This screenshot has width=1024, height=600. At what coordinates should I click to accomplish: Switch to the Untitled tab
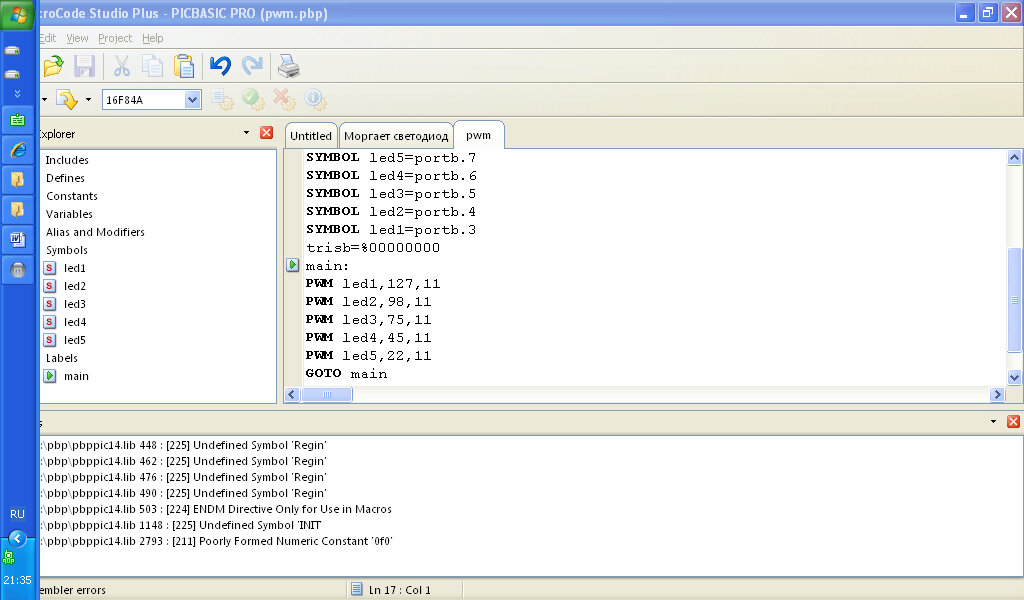[x=311, y=136]
